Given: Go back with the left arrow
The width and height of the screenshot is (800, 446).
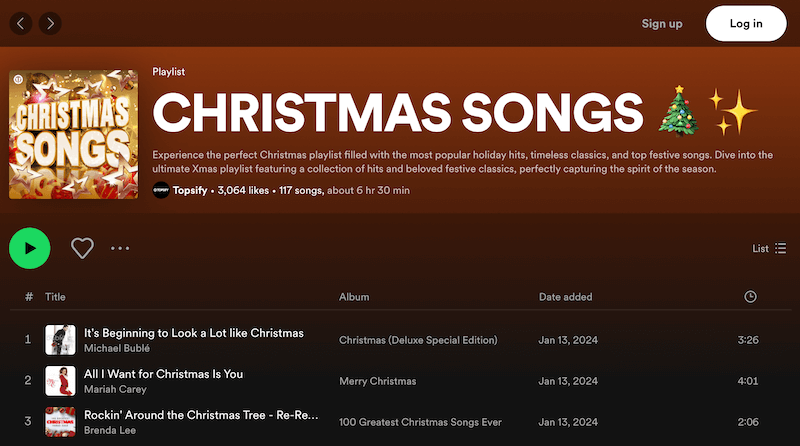Looking at the screenshot, I should pos(22,22).
